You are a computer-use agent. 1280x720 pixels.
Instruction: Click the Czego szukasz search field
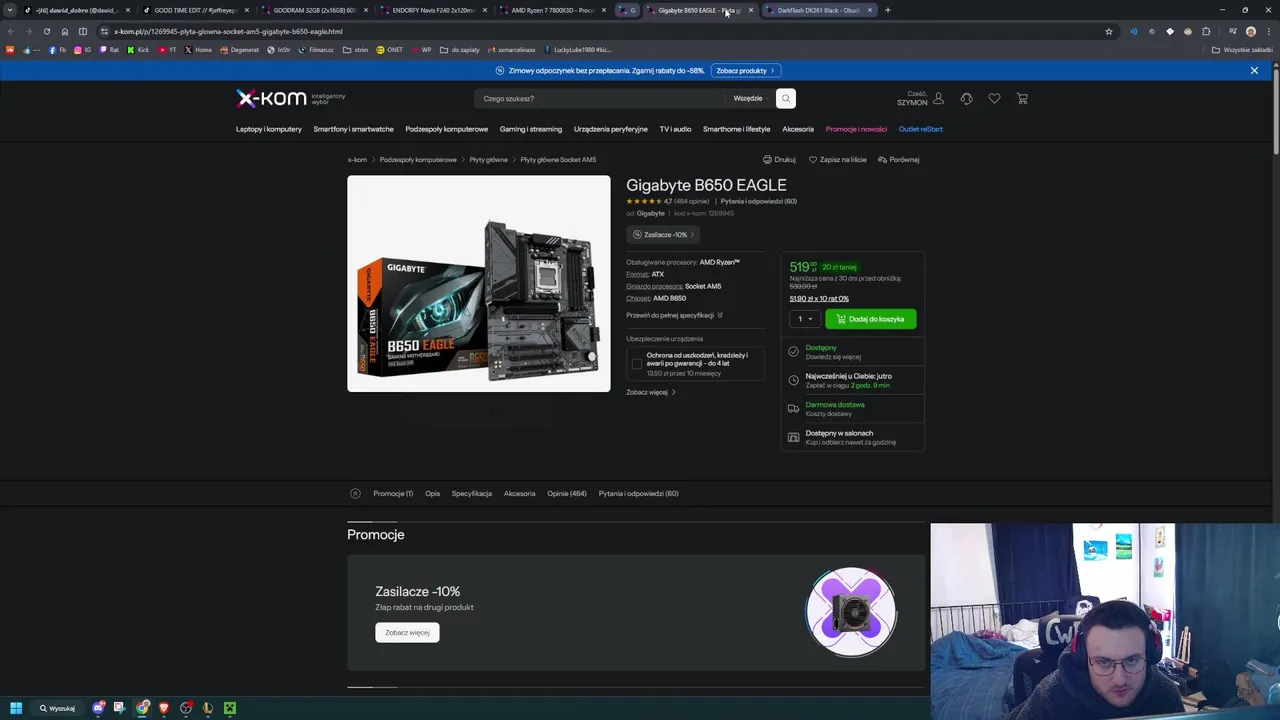tap(600, 98)
